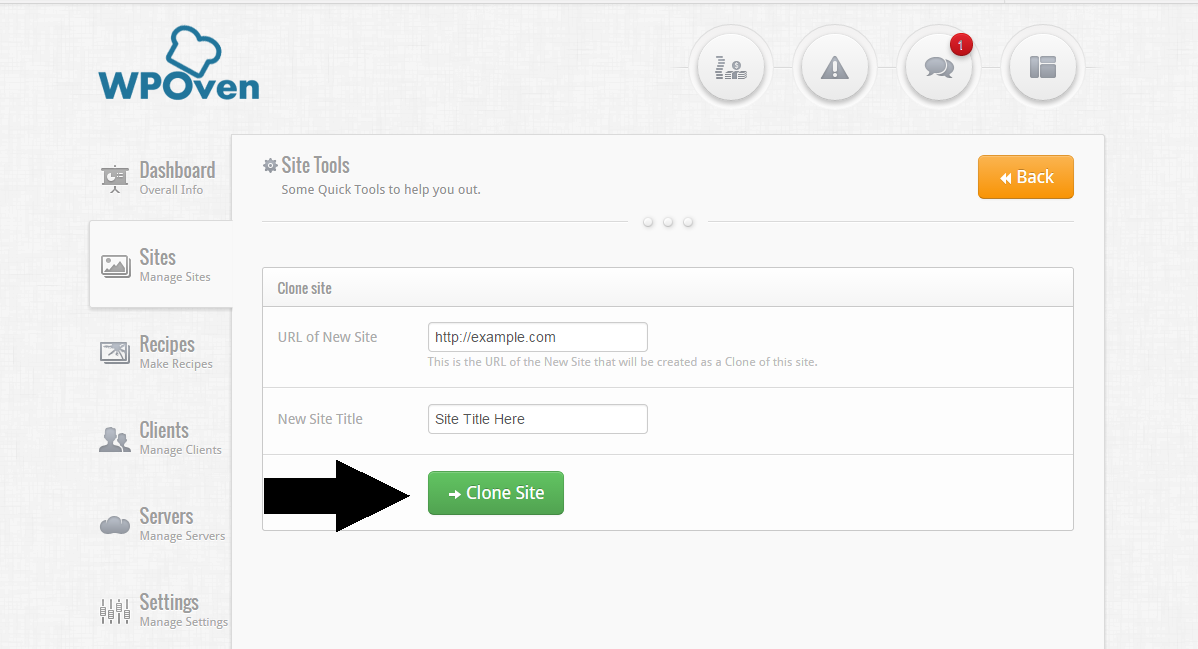Open the layout panel icon

tap(1042, 67)
